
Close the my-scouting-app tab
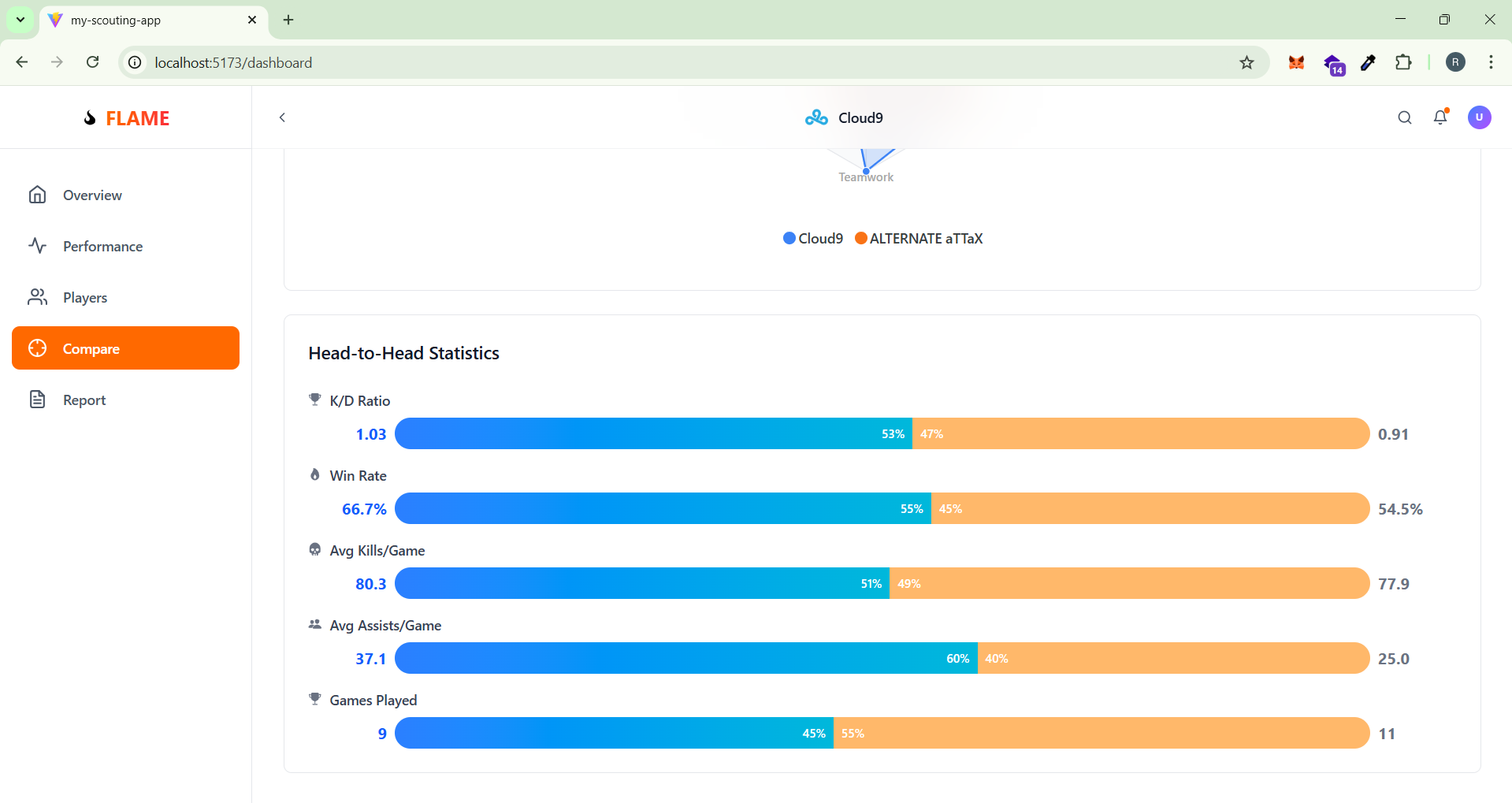252,20
